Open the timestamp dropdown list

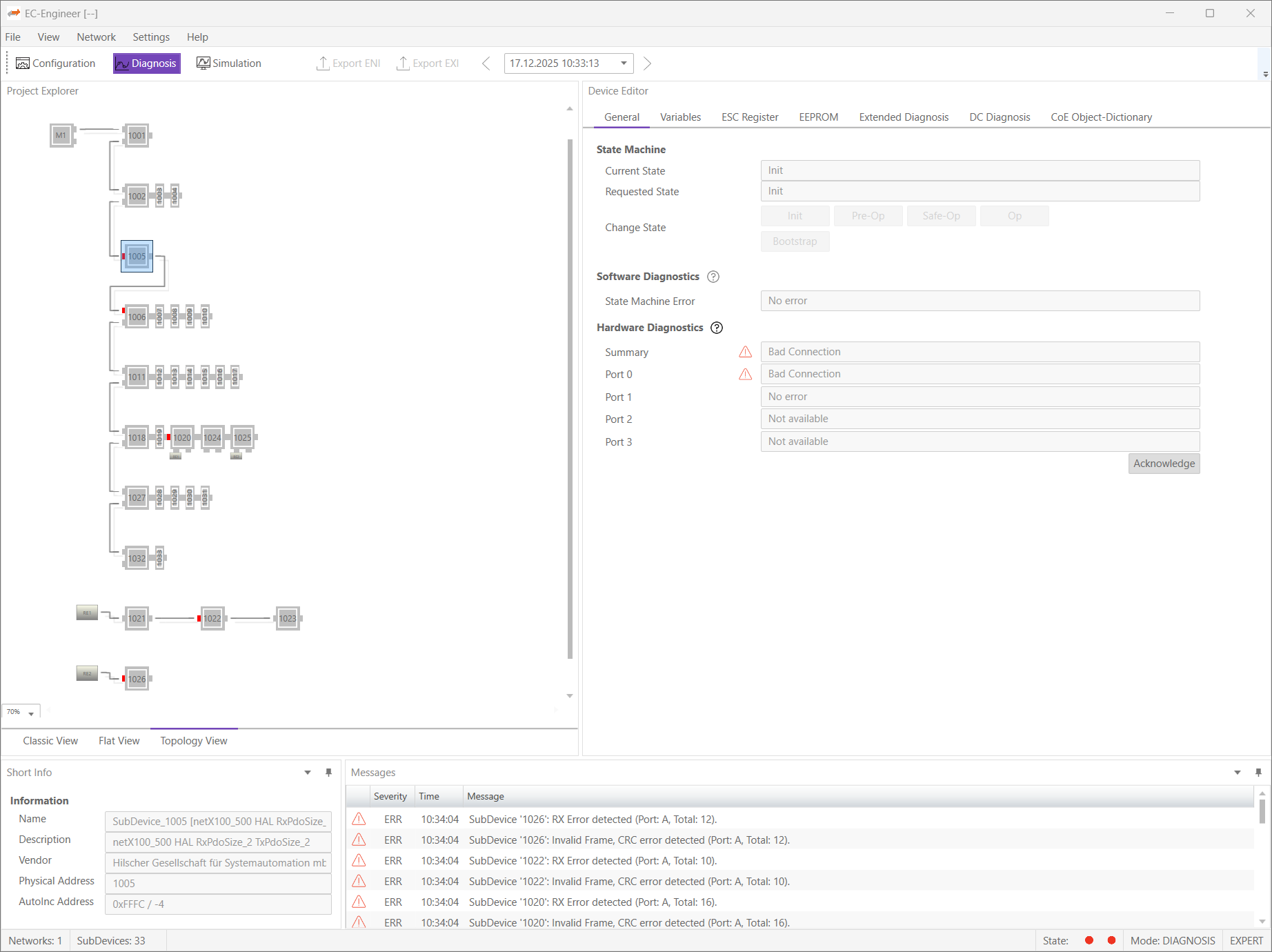click(x=624, y=63)
